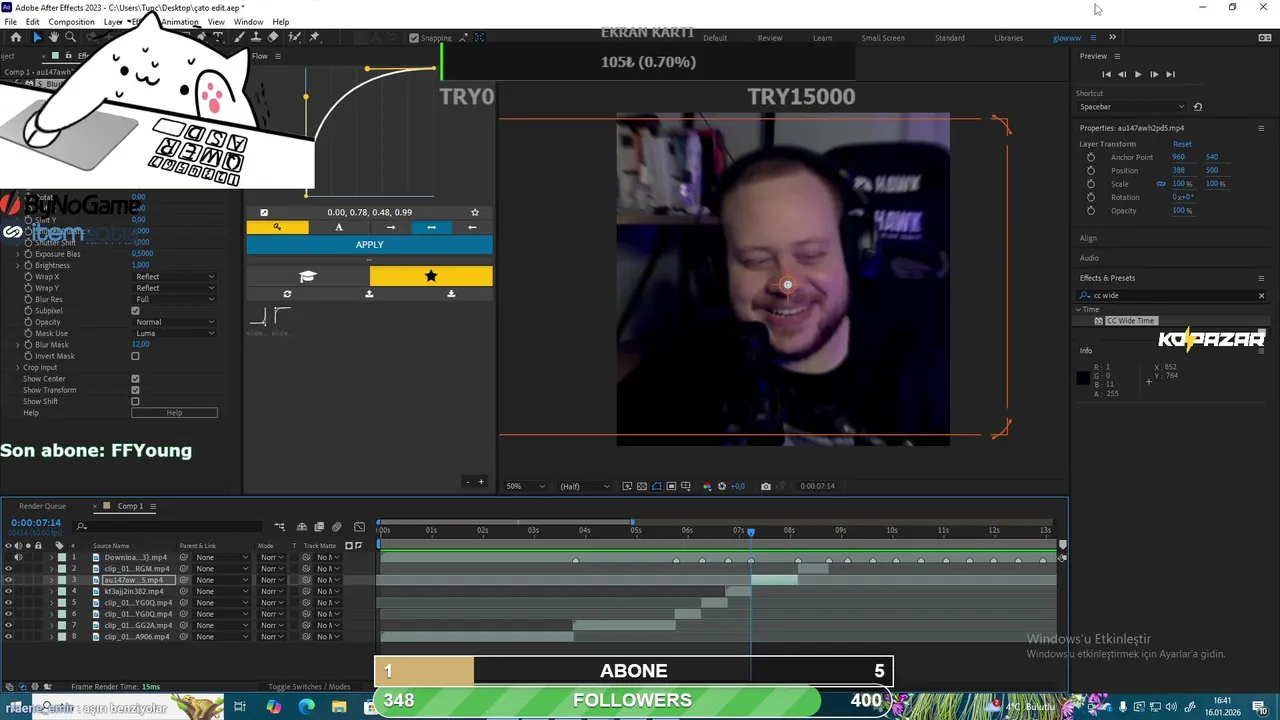Step to previous frame in Preview panel
This screenshot has width=1280, height=720.
pyautogui.click(x=1122, y=74)
